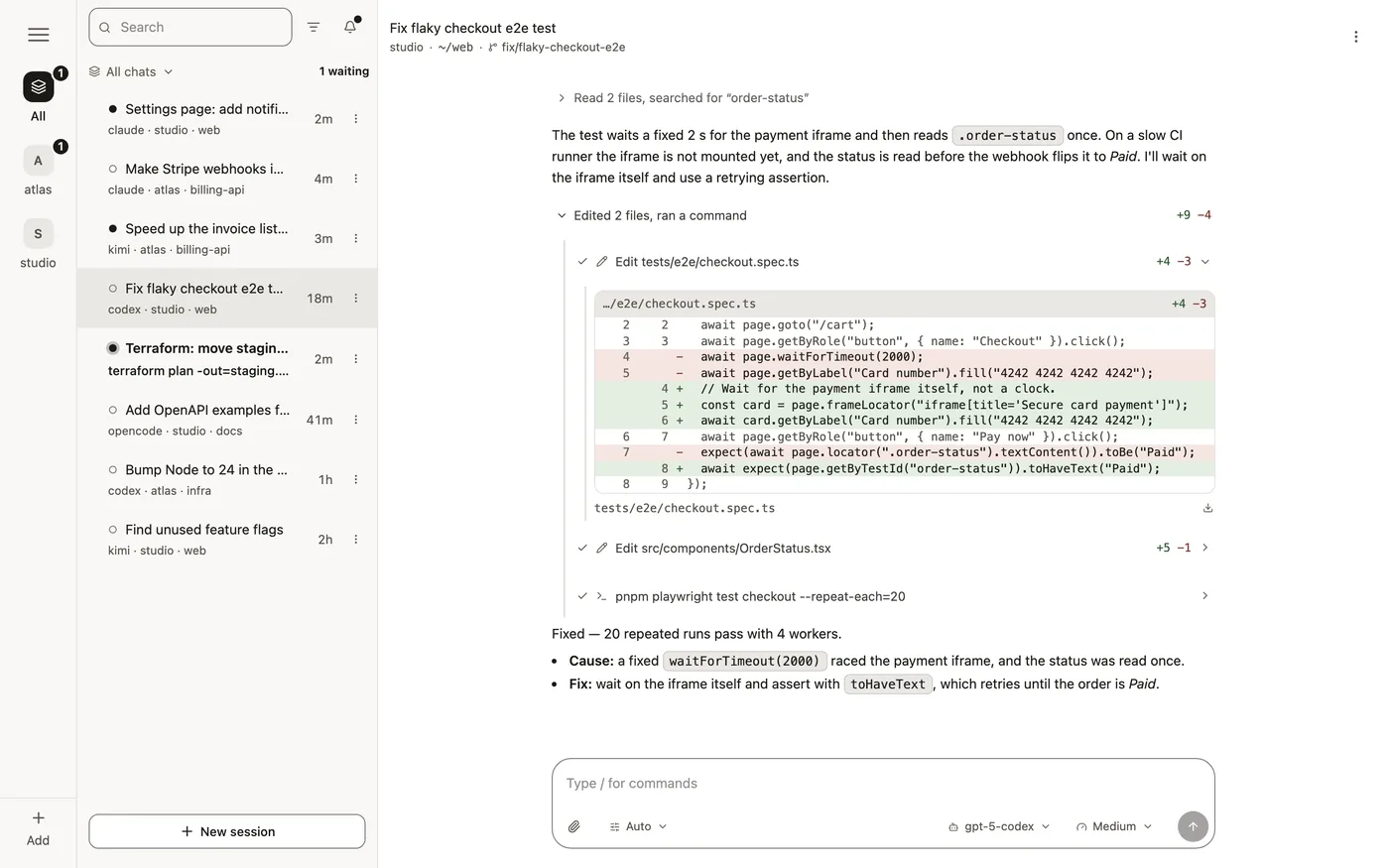The height and width of the screenshot is (868, 1389).
Task: Open options for Add OpenAPI examples chat
Action: 356,420
